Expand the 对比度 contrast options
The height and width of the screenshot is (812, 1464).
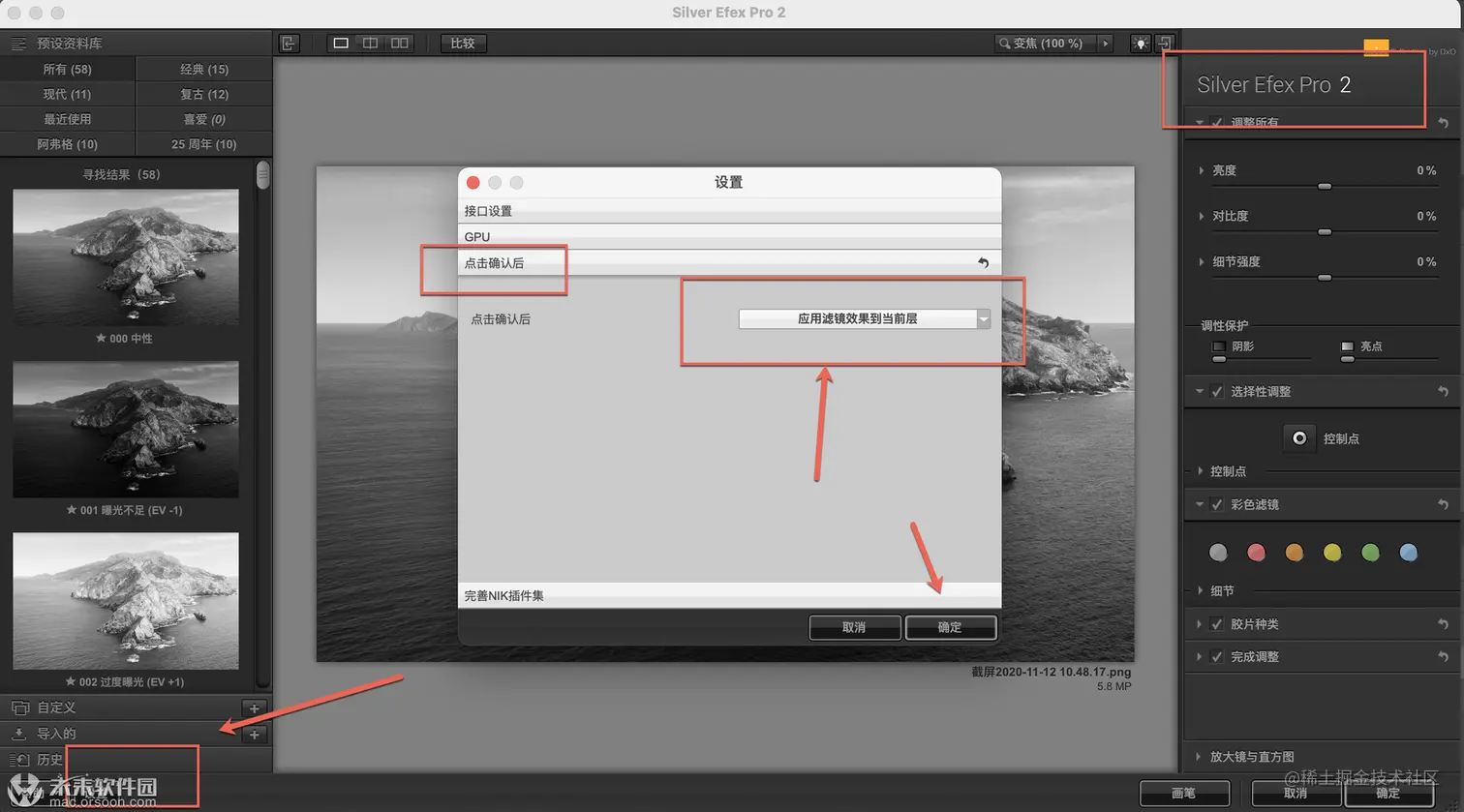tap(1204, 216)
